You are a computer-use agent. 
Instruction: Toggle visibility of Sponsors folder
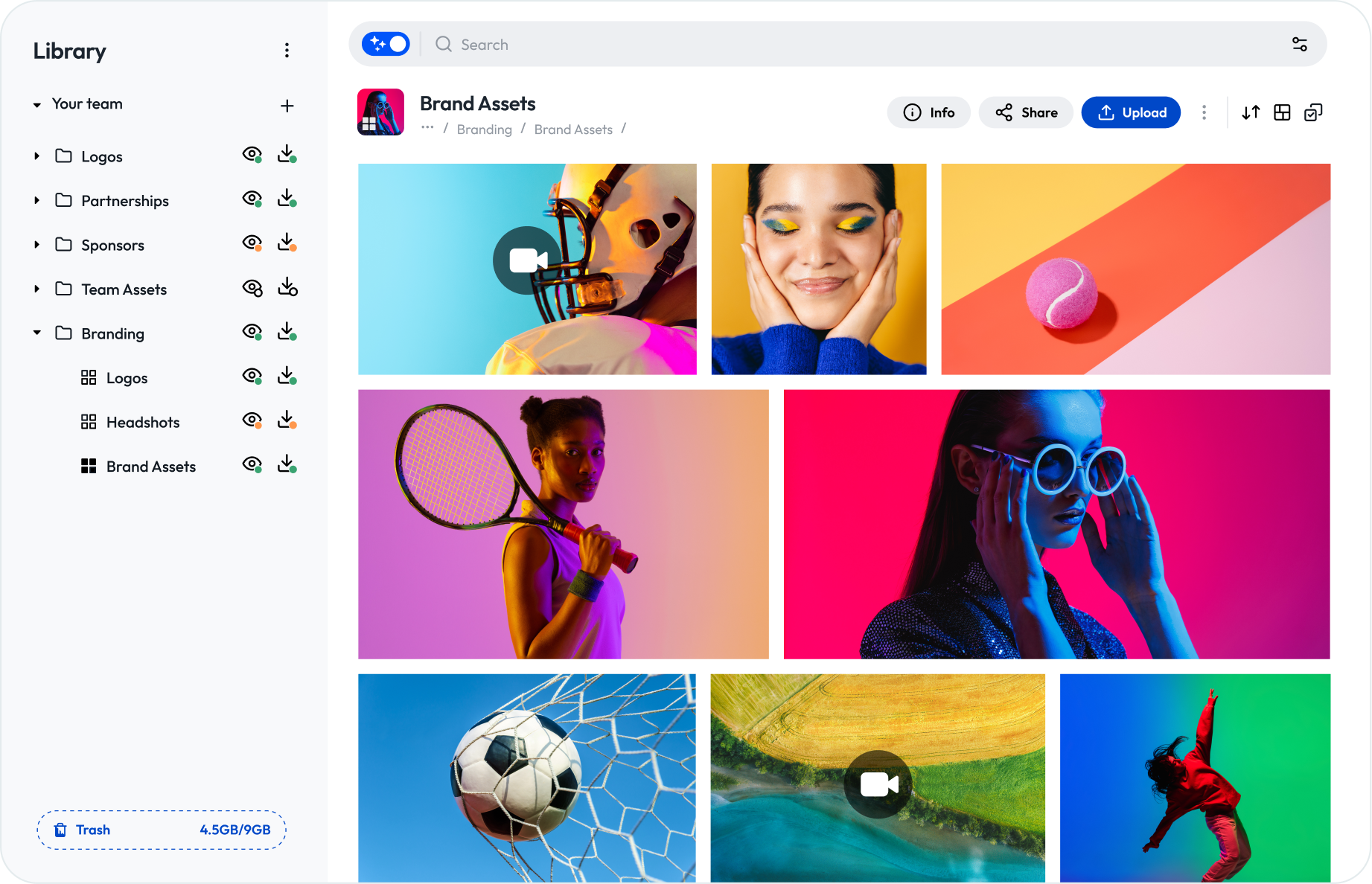click(252, 243)
